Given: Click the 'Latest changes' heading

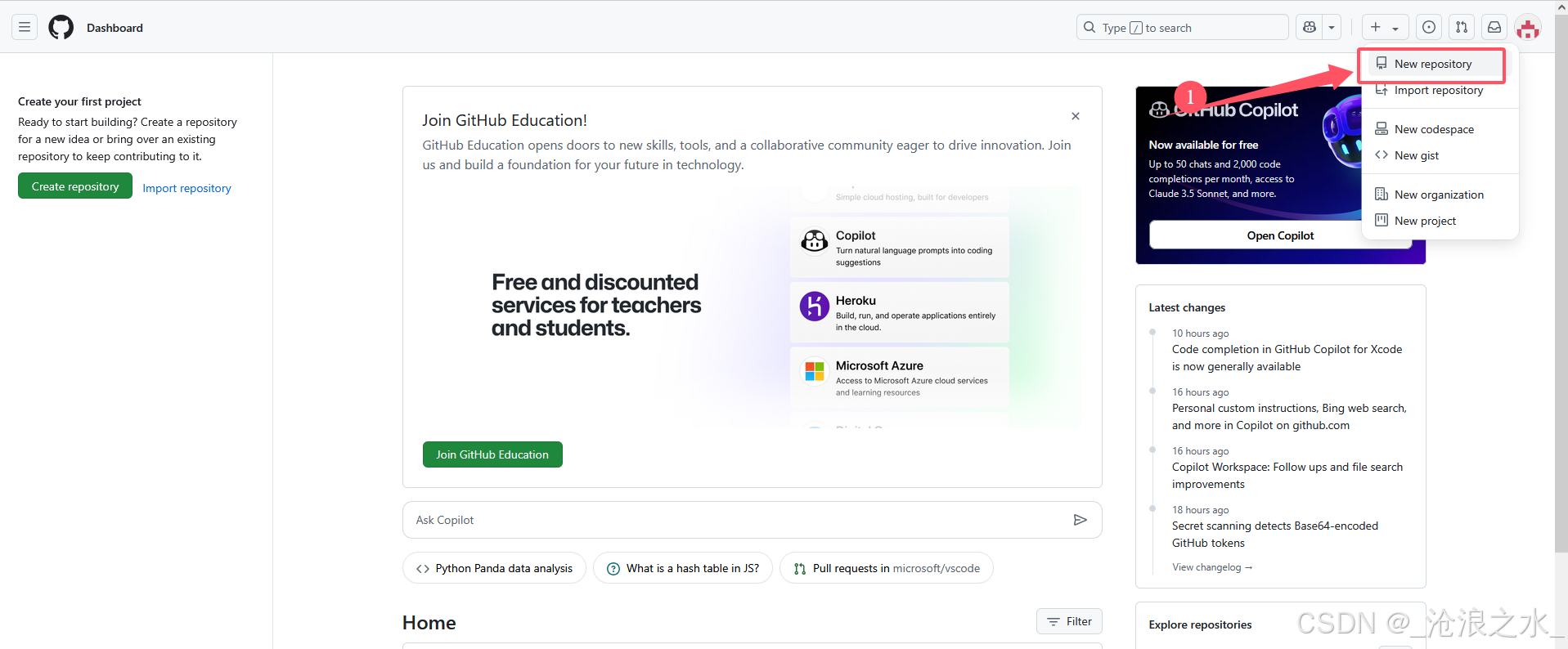Looking at the screenshot, I should pos(1187,307).
